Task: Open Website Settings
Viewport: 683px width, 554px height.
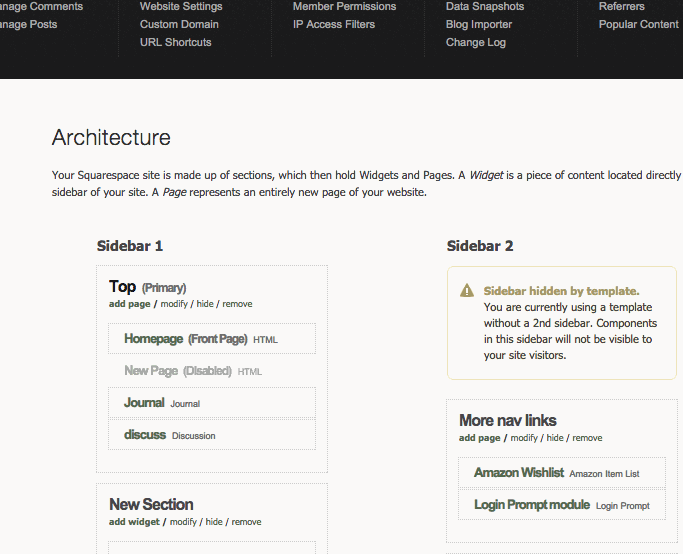Action: (x=181, y=6)
